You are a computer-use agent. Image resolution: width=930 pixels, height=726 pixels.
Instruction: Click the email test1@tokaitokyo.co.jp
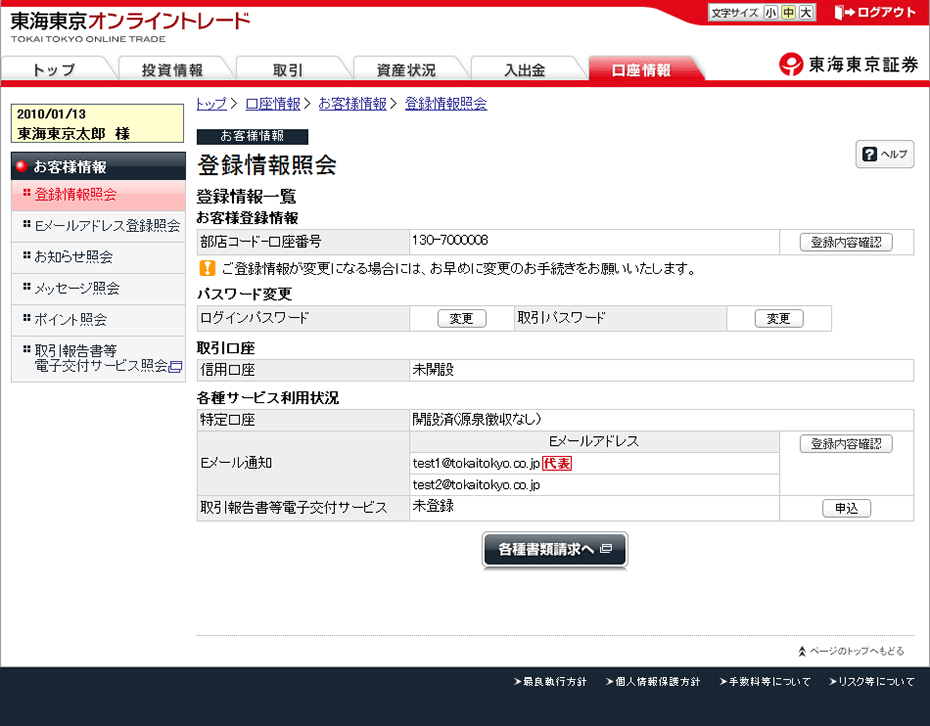point(476,464)
